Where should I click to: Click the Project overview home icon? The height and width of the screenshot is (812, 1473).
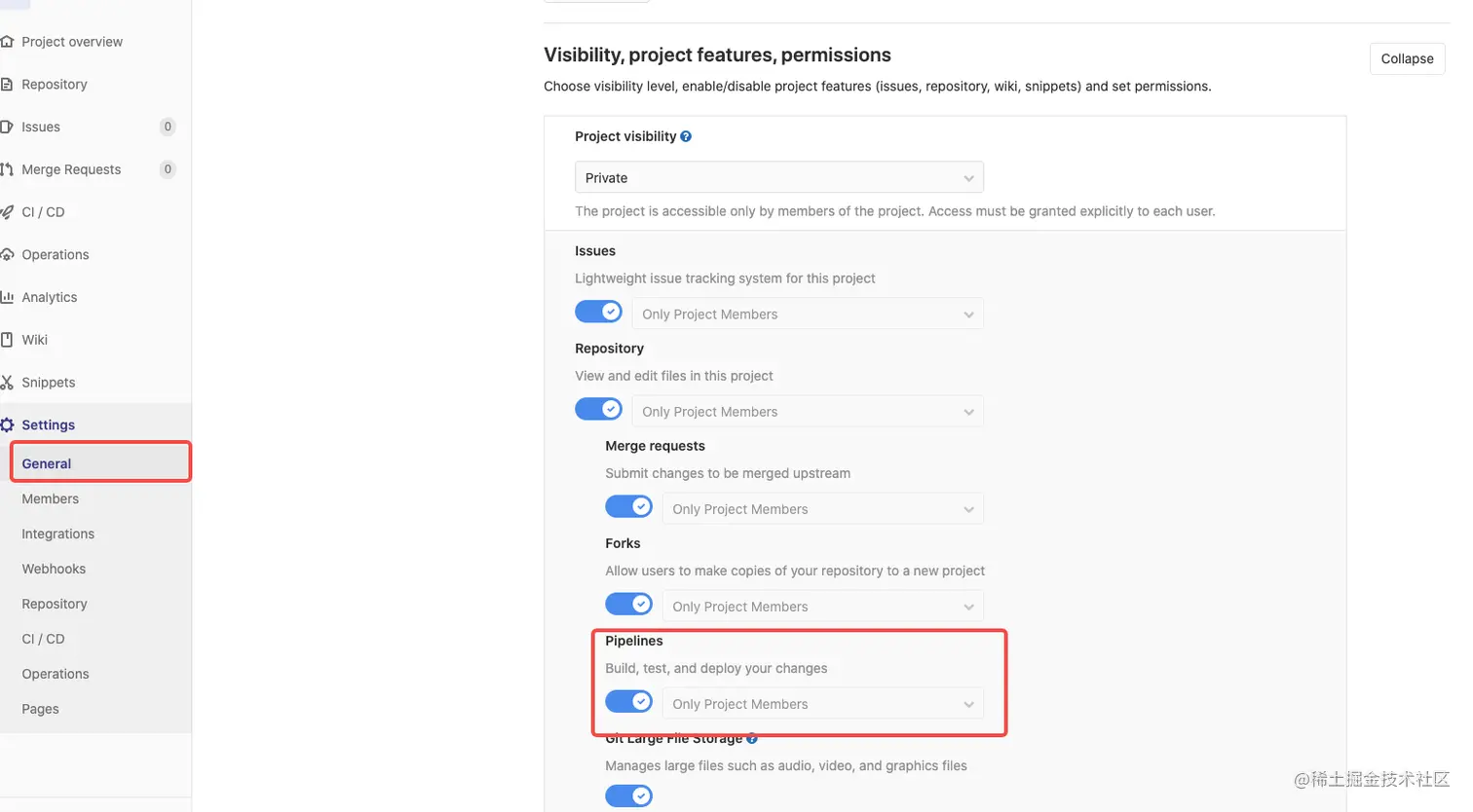pos(8,42)
